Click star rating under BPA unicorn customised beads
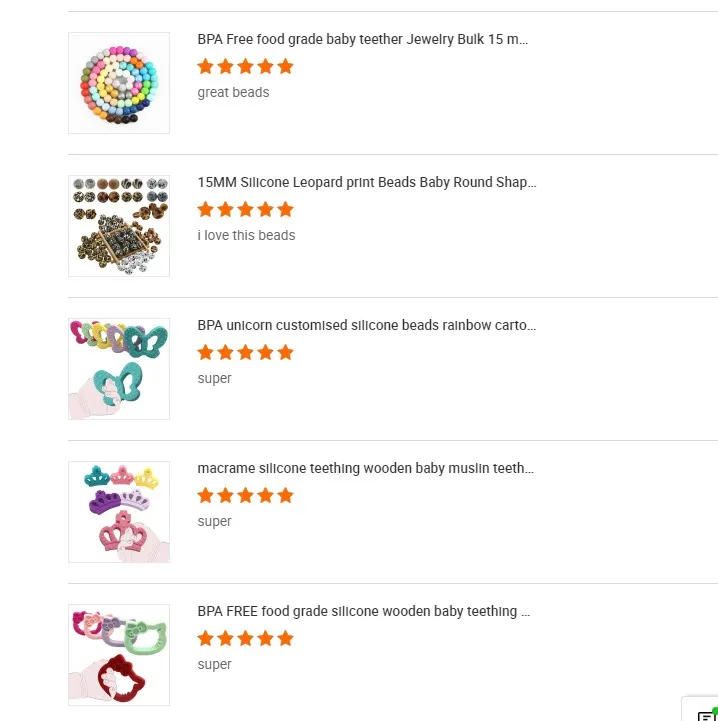Image resolution: width=718 pixels, height=721 pixels. tap(245, 353)
